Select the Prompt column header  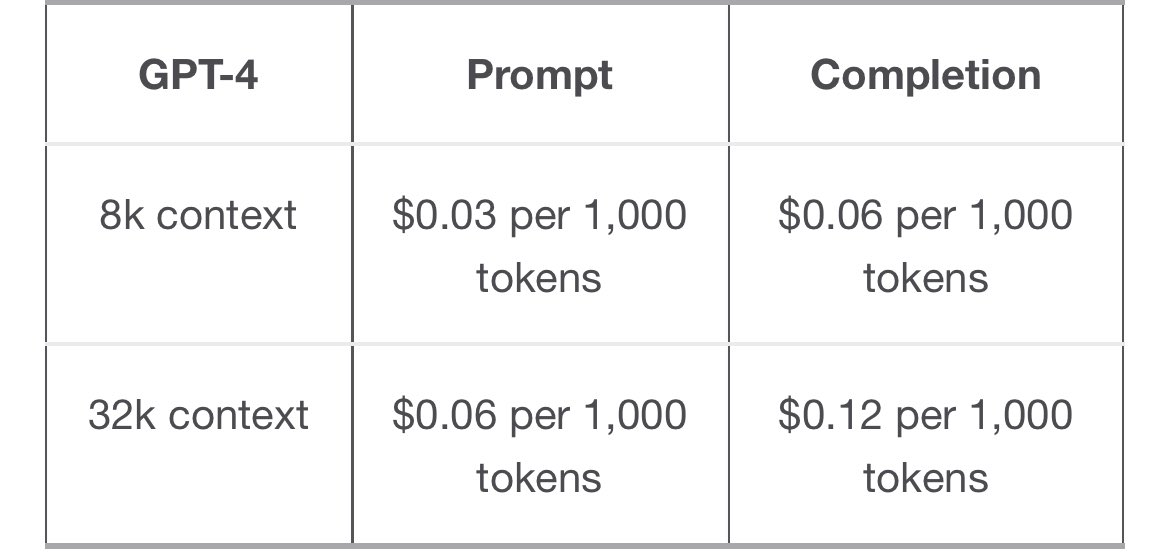tap(539, 76)
